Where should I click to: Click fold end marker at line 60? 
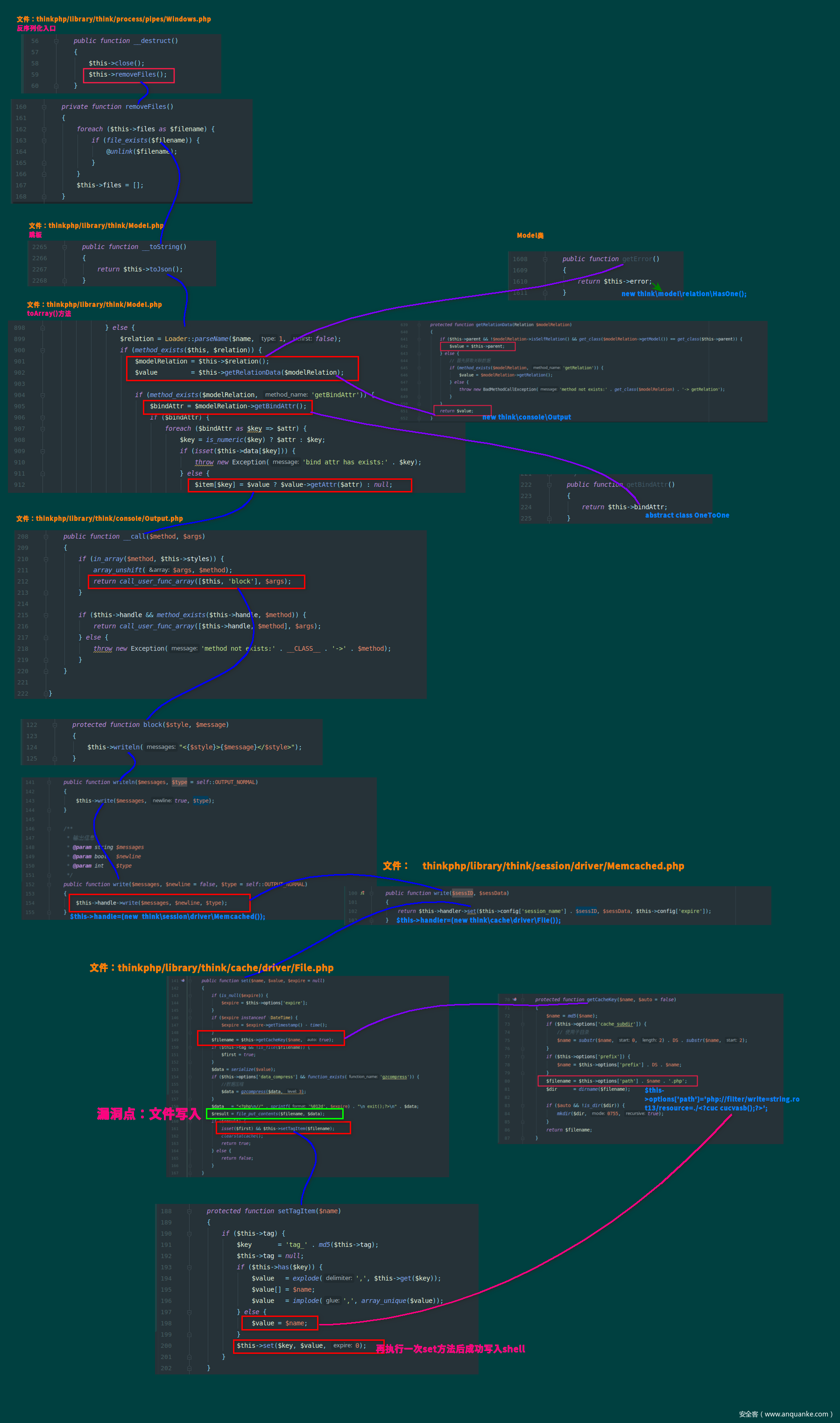56,86
